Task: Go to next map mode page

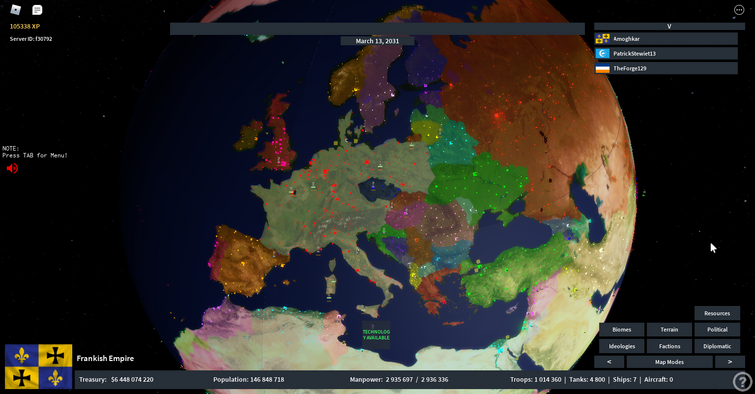Action: pyautogui.click(x=729, y=362)
